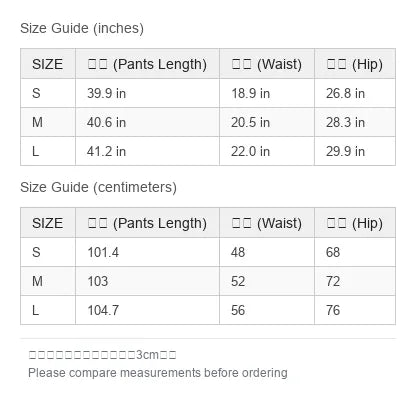This screenshot has height=414, width=415.
Task: Click the 103 pants length cell
Action: click(x=147, y=281)
